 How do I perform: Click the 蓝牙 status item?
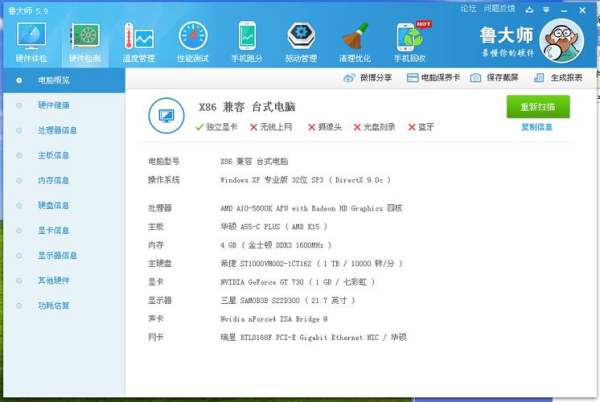click(x=421, y=127)
